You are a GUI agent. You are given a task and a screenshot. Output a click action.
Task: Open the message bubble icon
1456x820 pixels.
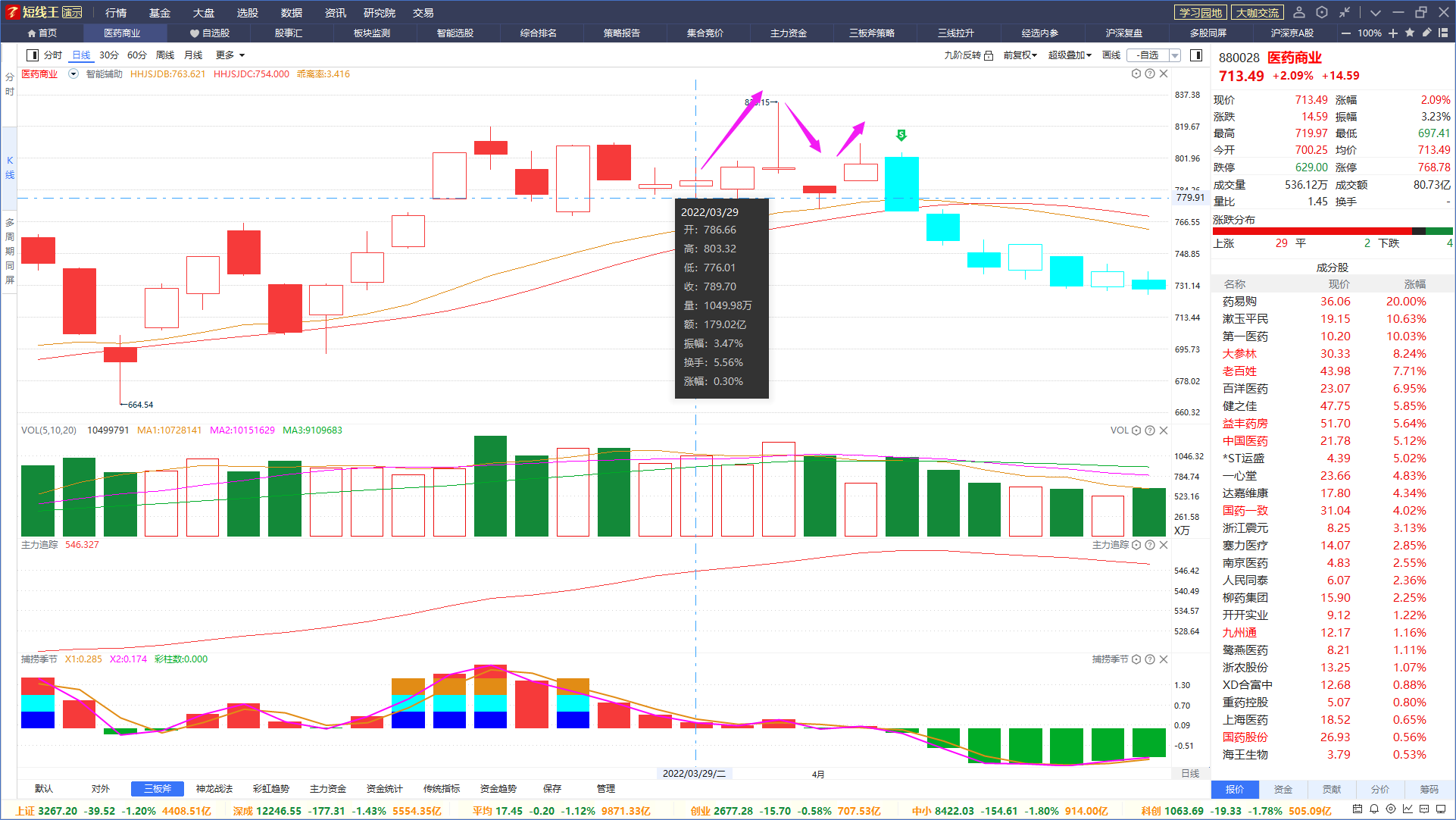click(1424, 809)
